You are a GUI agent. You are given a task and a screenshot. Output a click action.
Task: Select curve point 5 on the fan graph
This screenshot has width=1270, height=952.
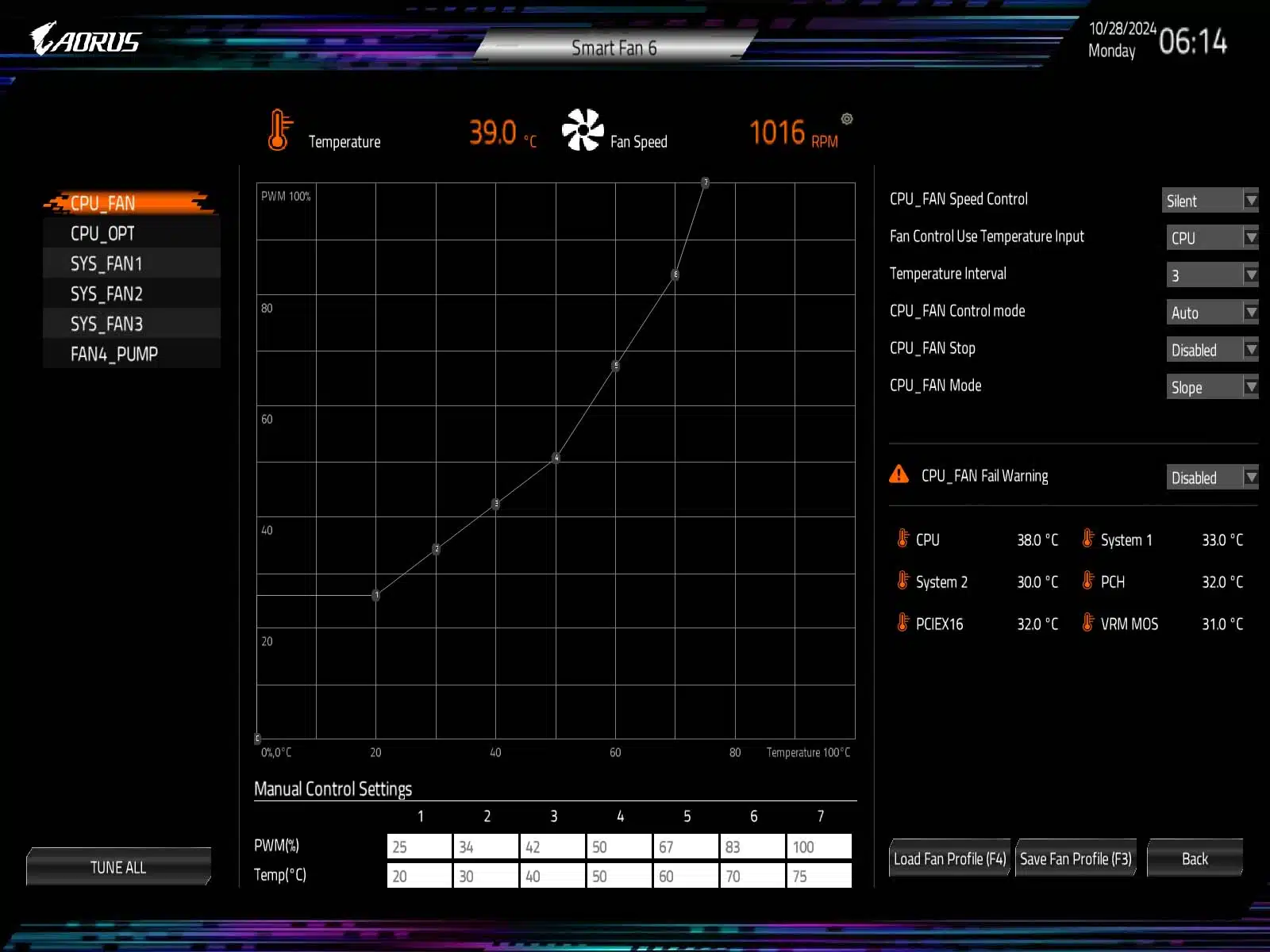coord(616,366)
